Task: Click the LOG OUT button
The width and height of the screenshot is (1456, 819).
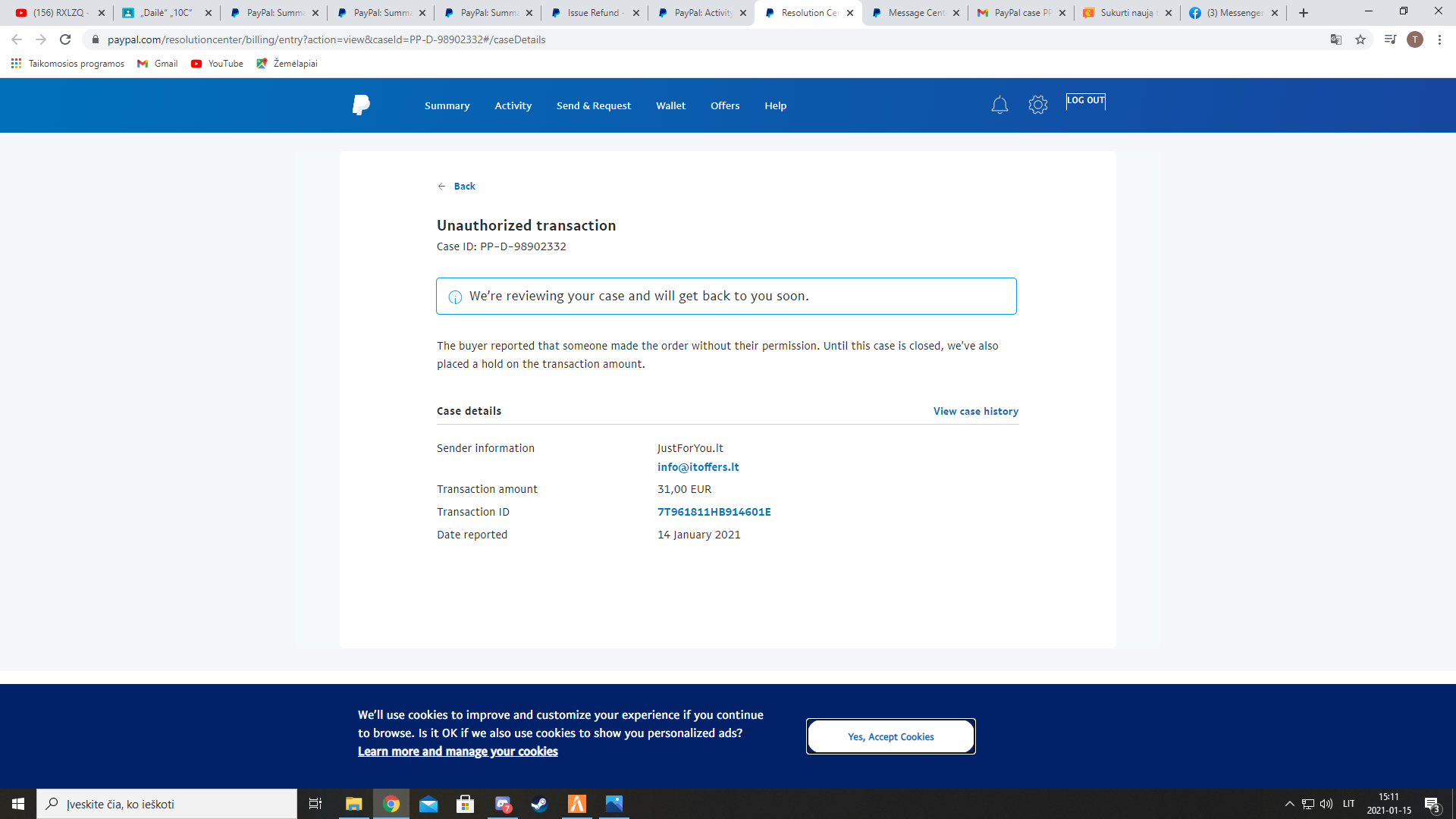Action: [x=1085, y=101]
